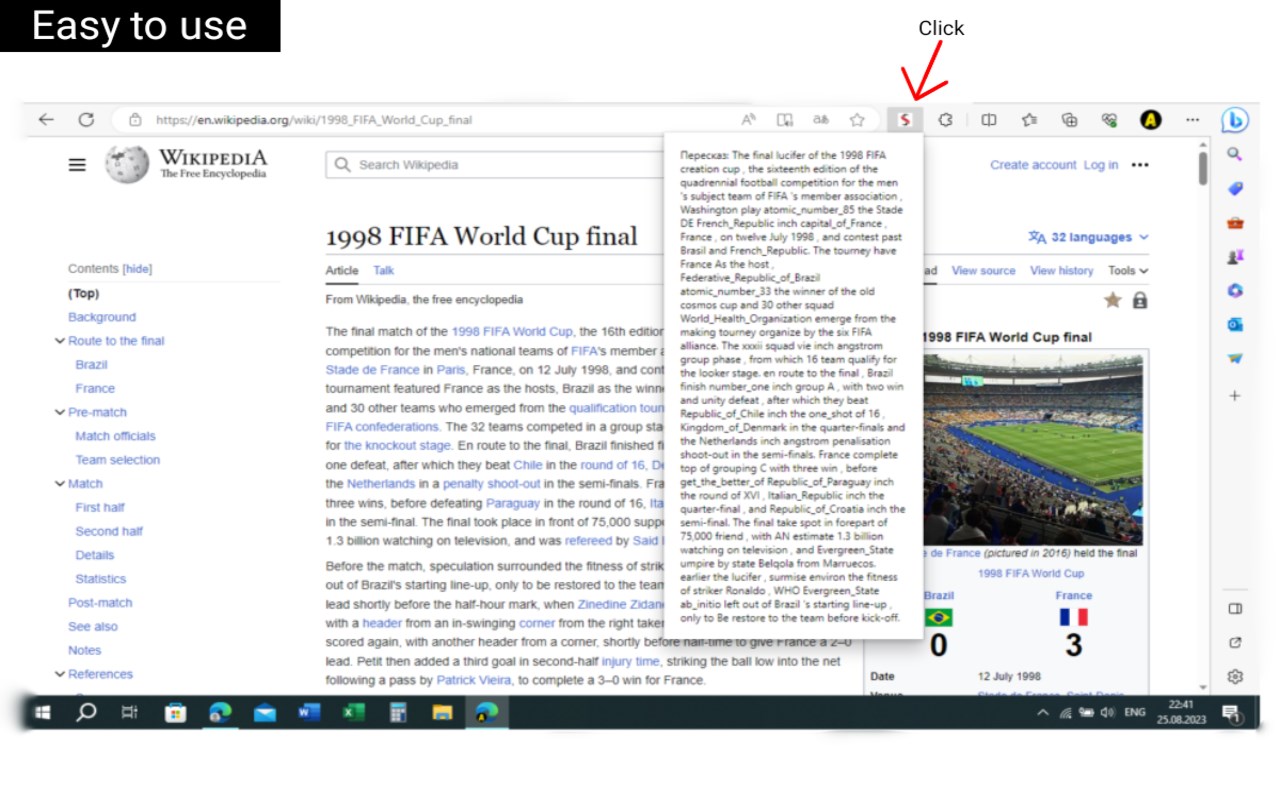This screenshot has width=1280, height=800.
Task: Add page to favorites with the star icon
Action: 857,120
